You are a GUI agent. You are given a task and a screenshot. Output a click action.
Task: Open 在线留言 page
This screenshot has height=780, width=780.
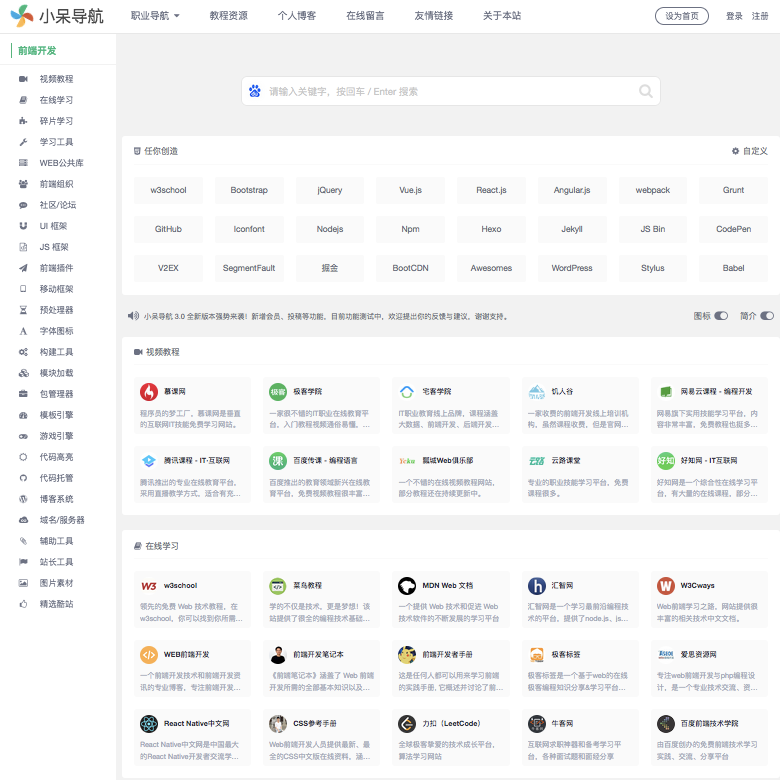tap(365, 16)
